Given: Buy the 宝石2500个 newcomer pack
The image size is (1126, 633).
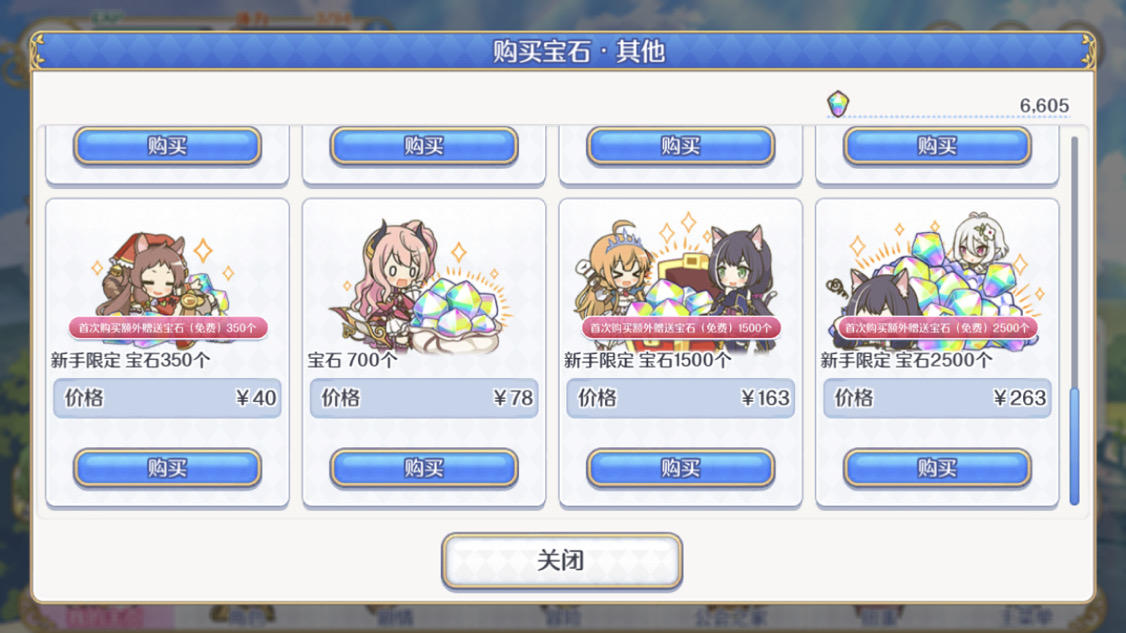Looking at the screenshot, I should click(937, 468).
